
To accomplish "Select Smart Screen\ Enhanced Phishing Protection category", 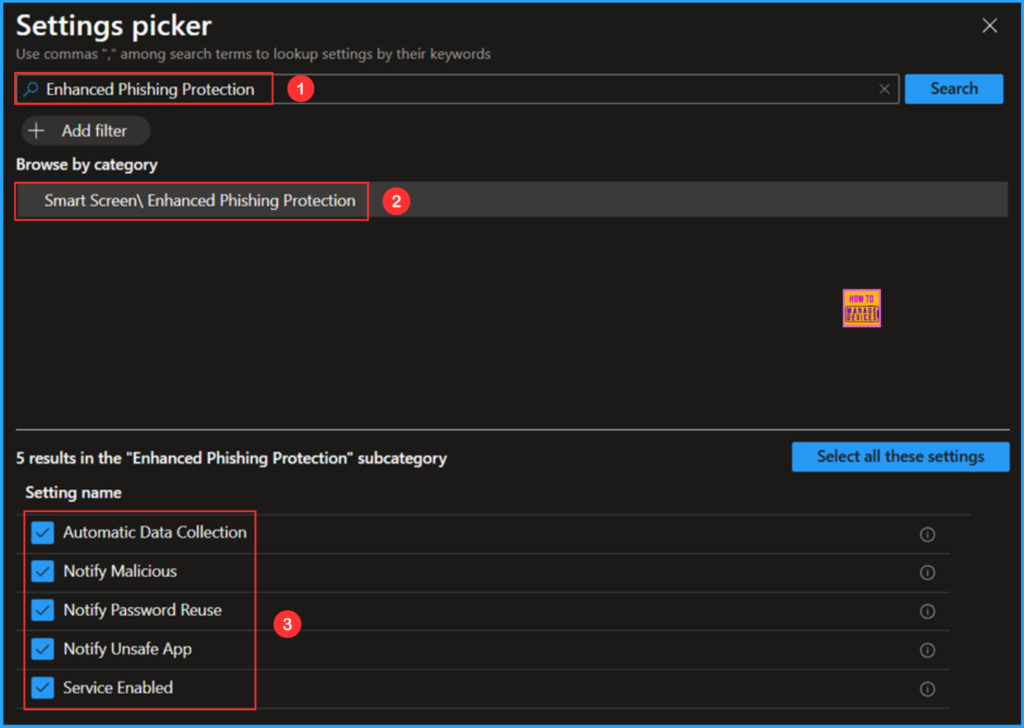I will coord(511,200).
